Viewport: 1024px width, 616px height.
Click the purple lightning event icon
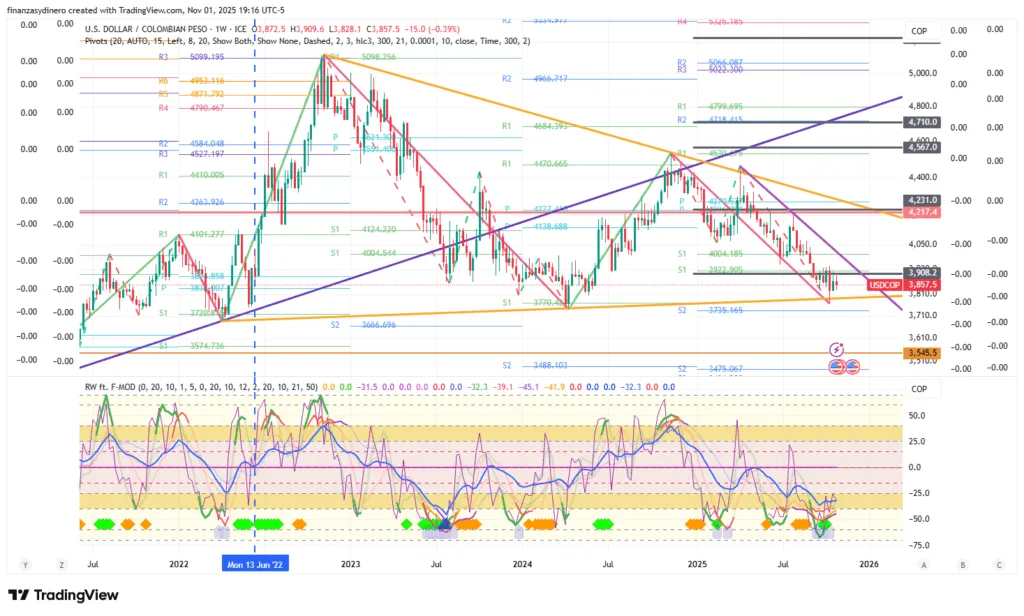coord(838,349)
